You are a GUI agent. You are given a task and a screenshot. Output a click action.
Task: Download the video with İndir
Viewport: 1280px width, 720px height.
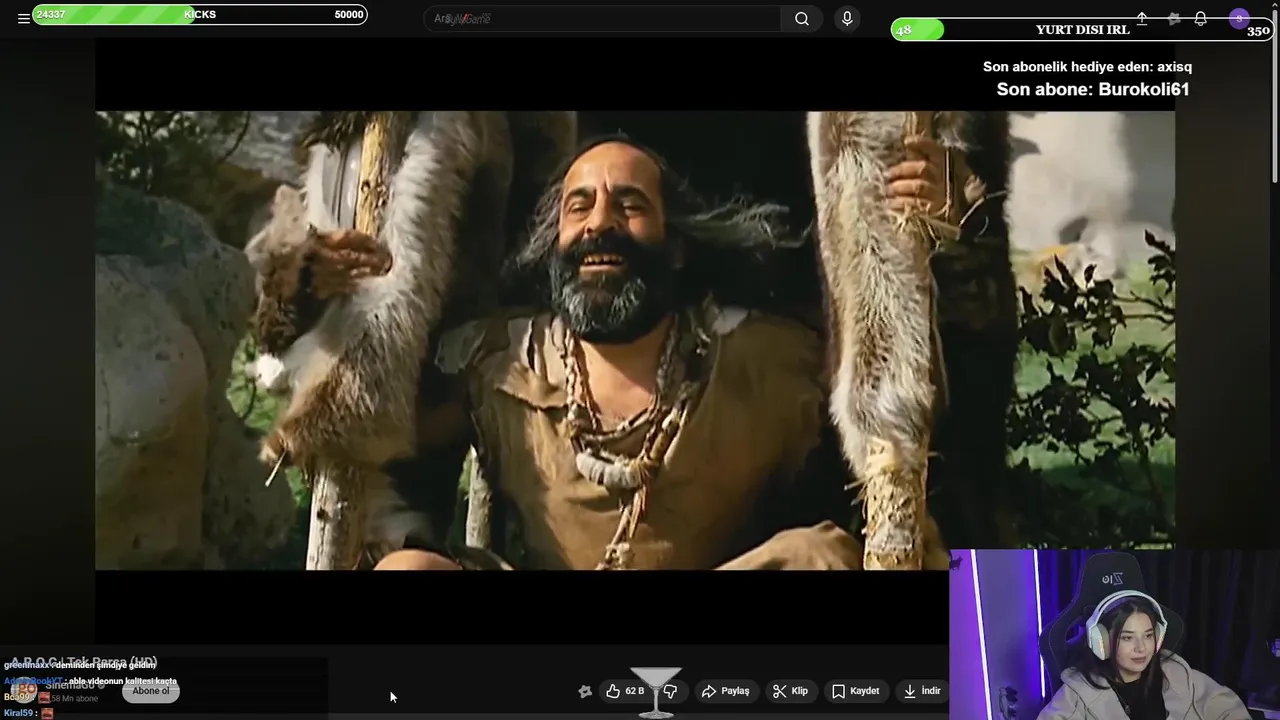pos(922,691)
